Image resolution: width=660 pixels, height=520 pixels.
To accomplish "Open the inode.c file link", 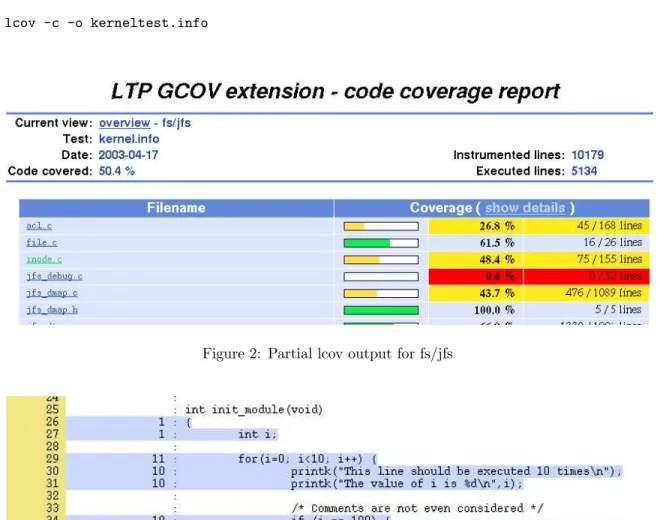I will (x=44, y=259).
